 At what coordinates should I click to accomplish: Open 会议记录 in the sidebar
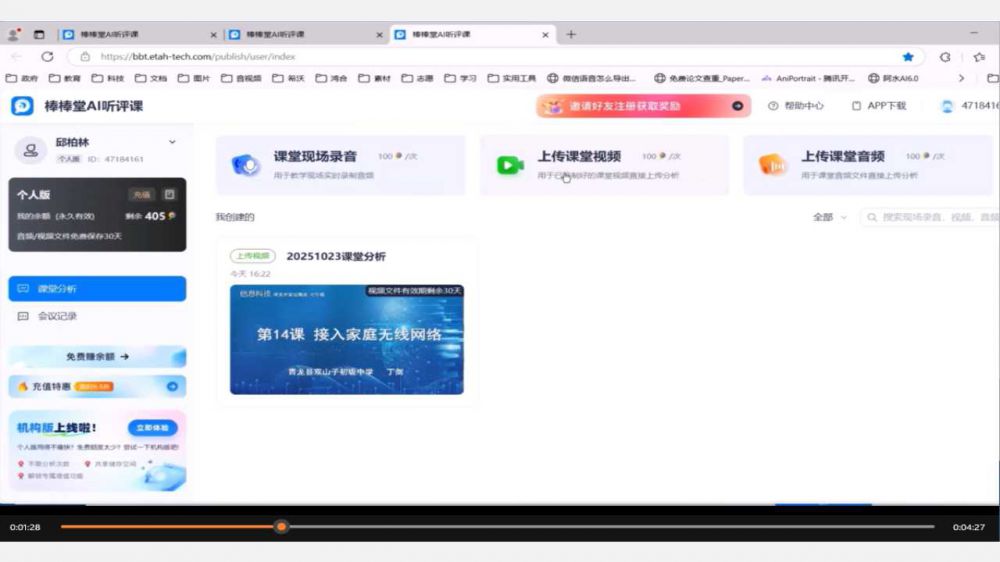pos(57,316)
